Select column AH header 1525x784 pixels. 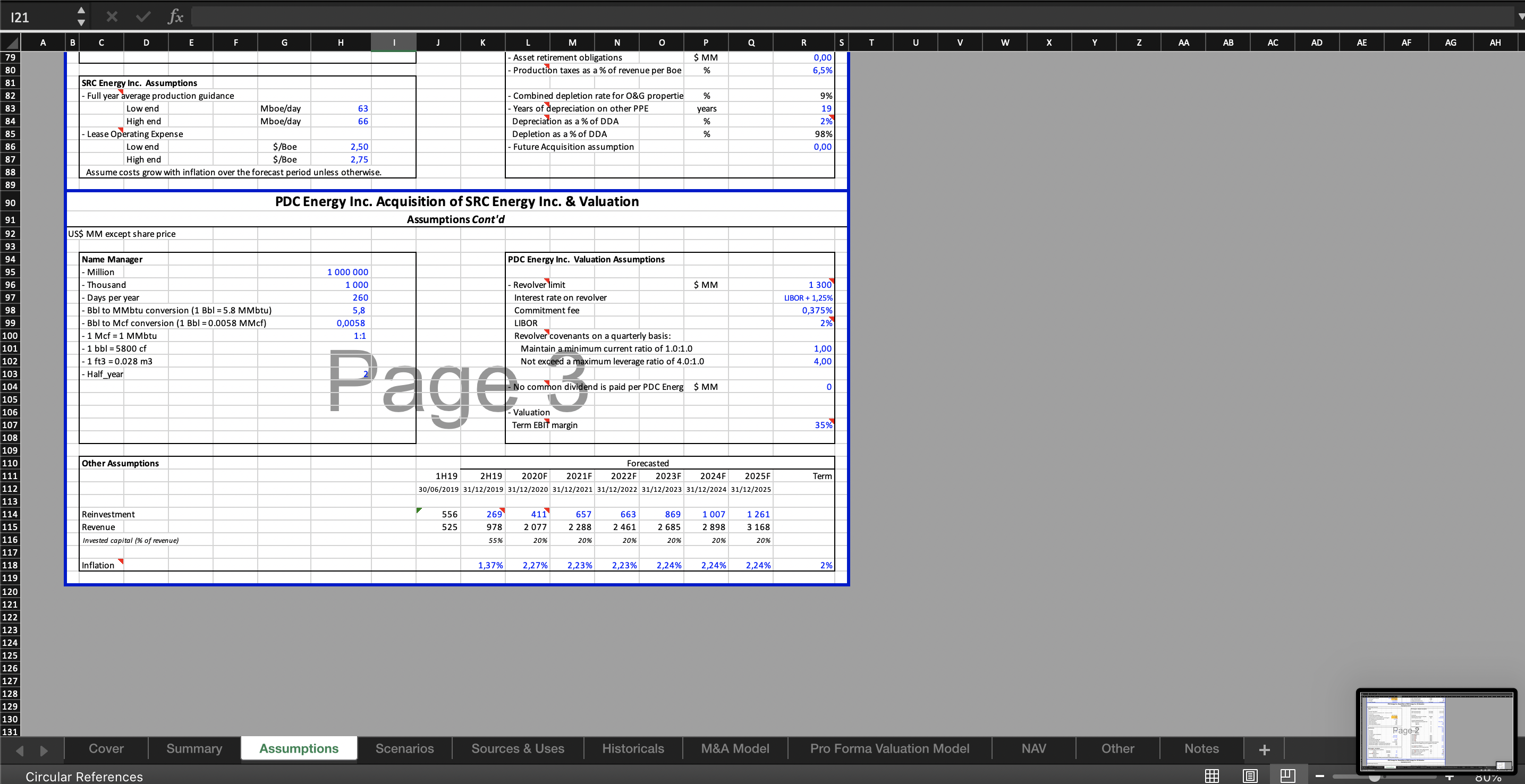tap(1495, 42)
